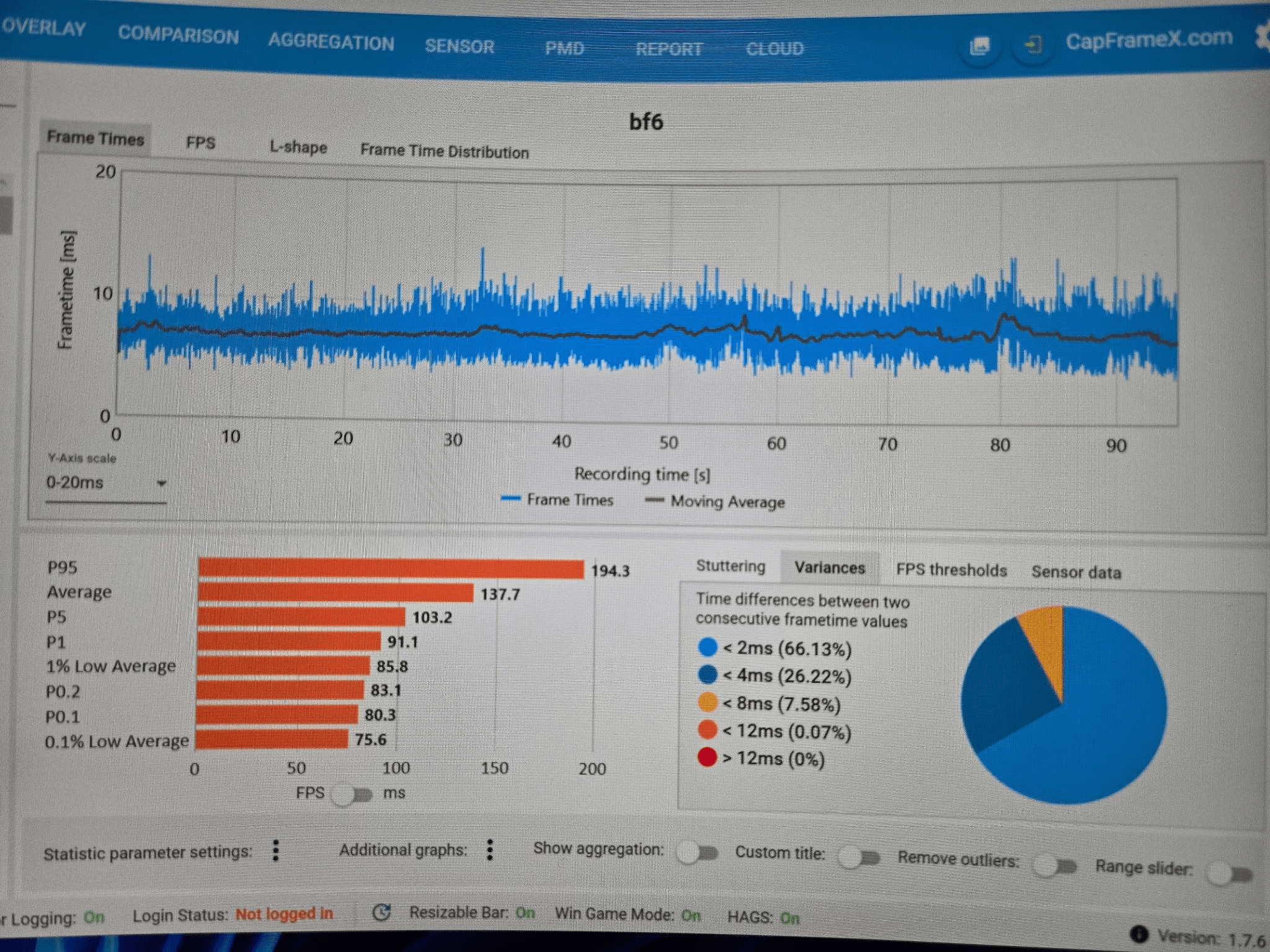The image size is (1270, 952).
Task: Toggle the FPS/ms unit switch
Action: [352, 795]
